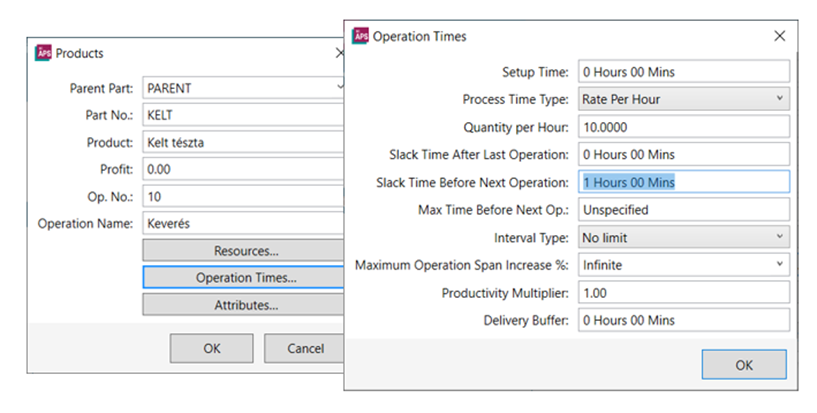Screen dimensions: 817x413
Task: Click the APS icon in Products title bar
Action: (x=42, y=53)
